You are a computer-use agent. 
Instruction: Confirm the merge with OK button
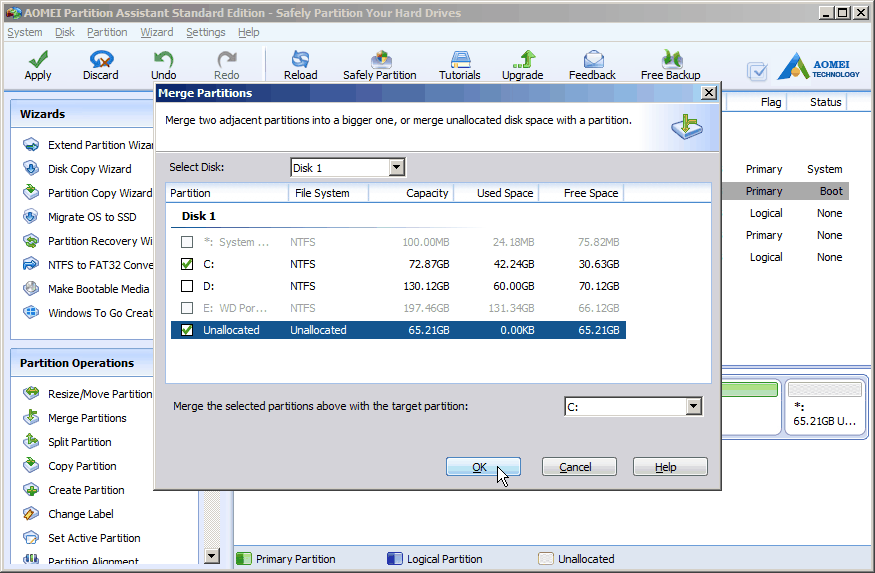(483, 467)
